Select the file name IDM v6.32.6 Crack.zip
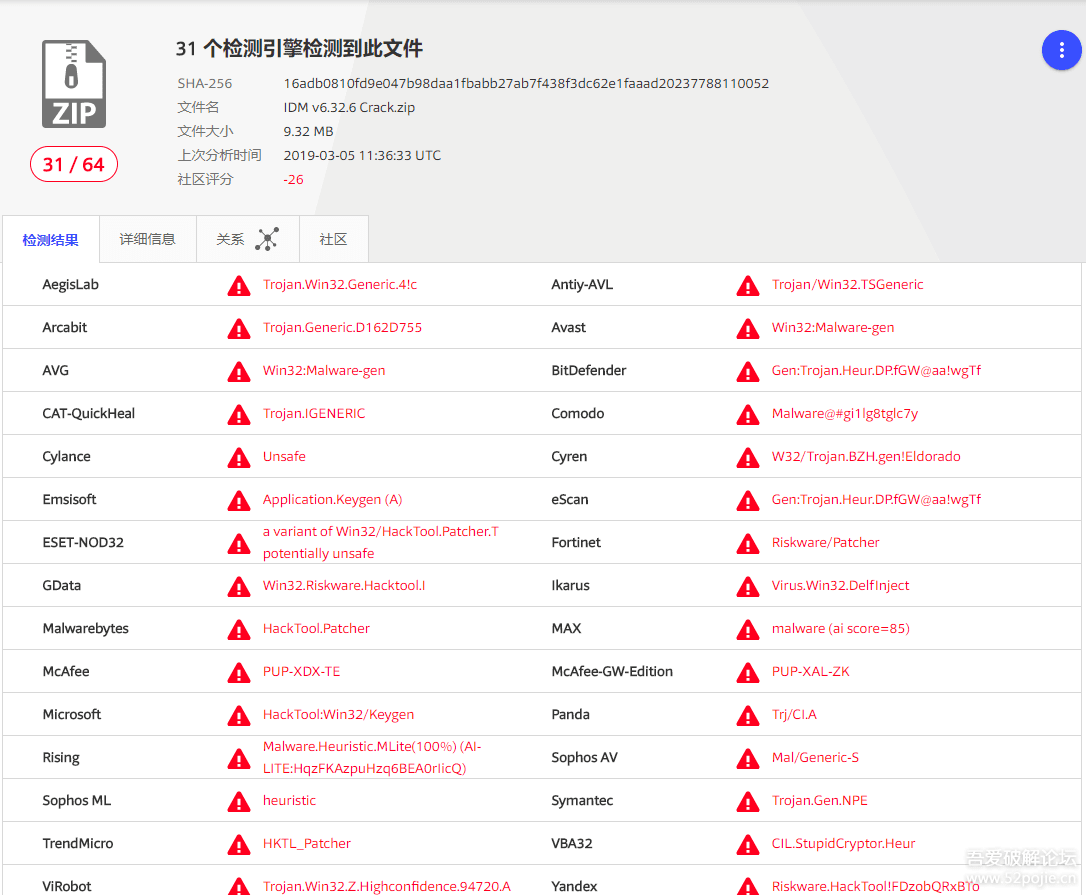Viewport: 1086px width, 895px height. click(x=349, y=107)
